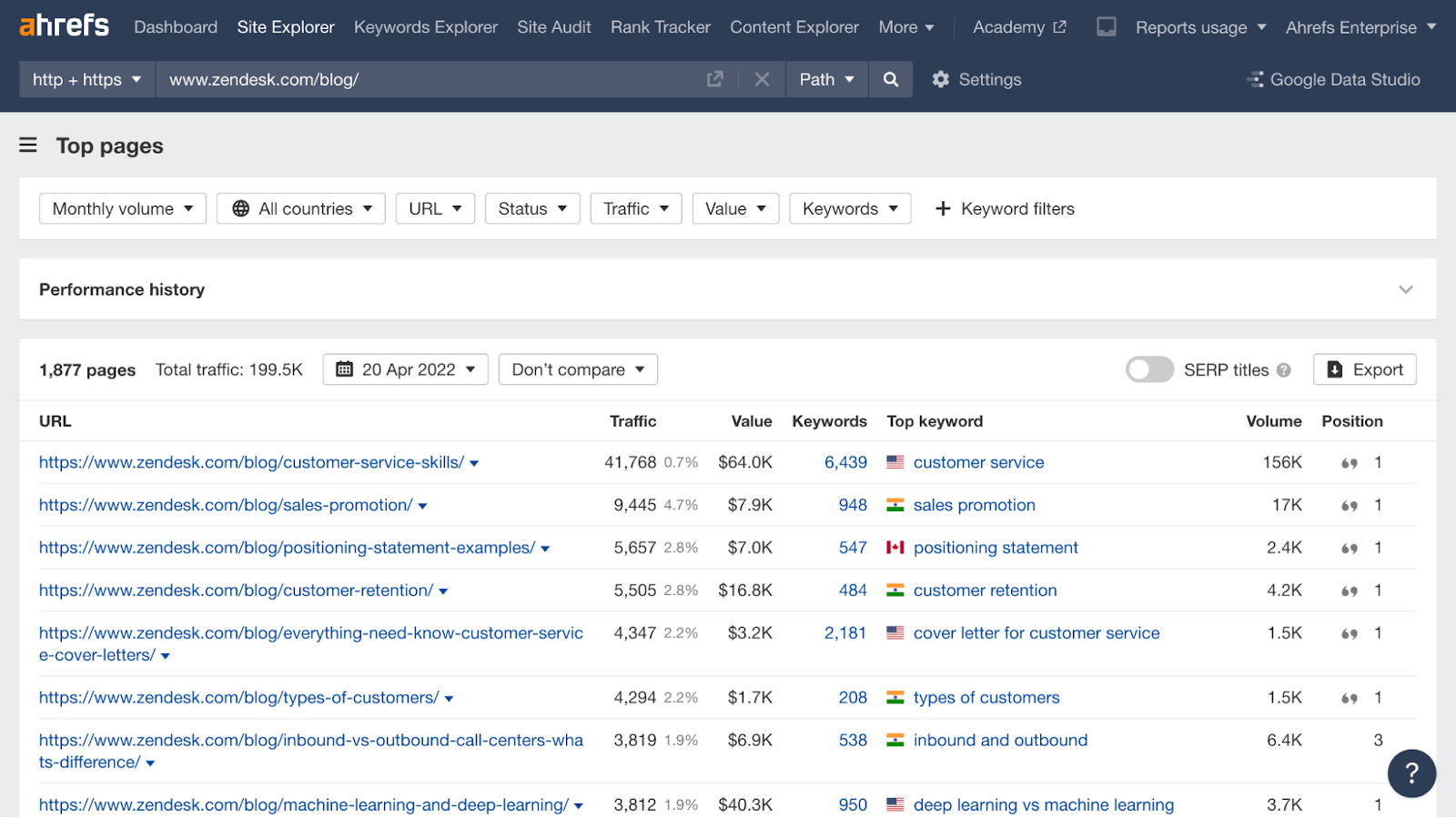Click SERP quote icon for sales promotion row
Viewport: 1456px width, 818px height.
(x=1350, y=506)
